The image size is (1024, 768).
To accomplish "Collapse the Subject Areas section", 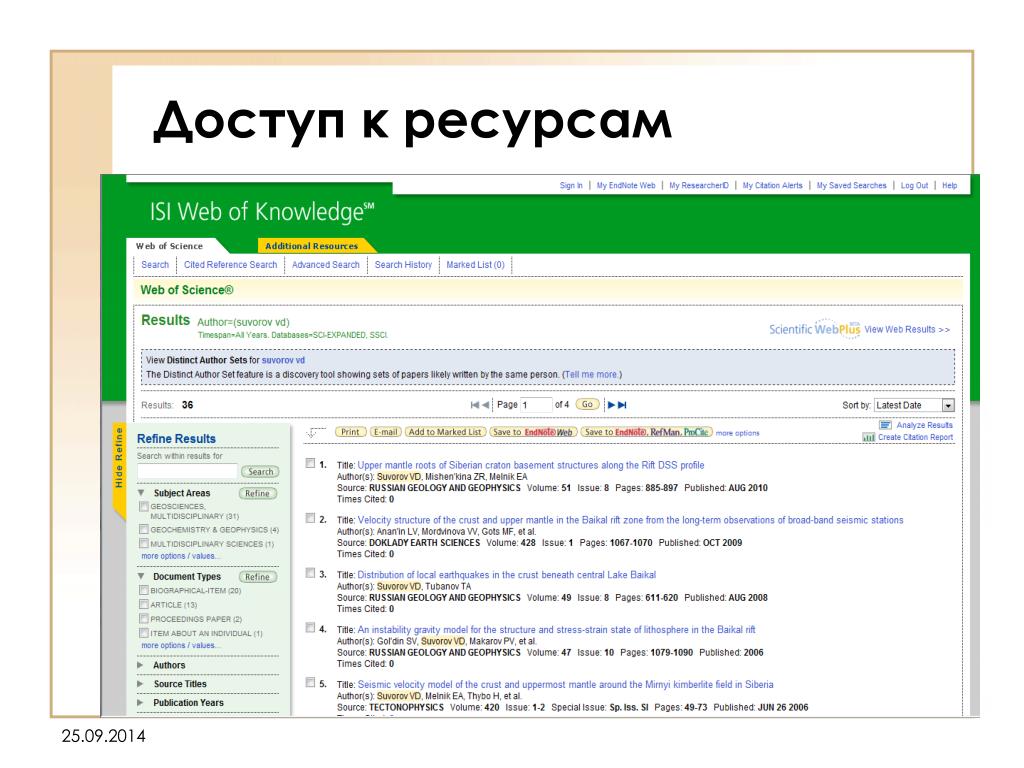I will 141,493.
